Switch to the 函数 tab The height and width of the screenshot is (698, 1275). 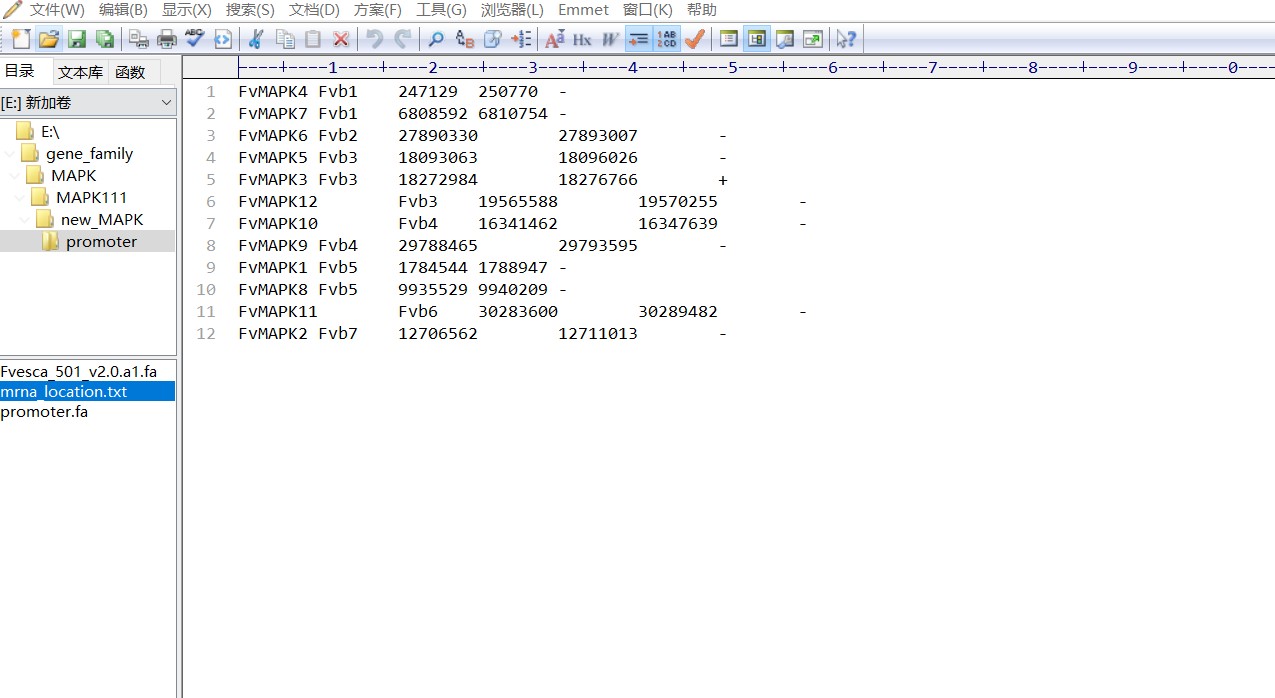(130, 72)
